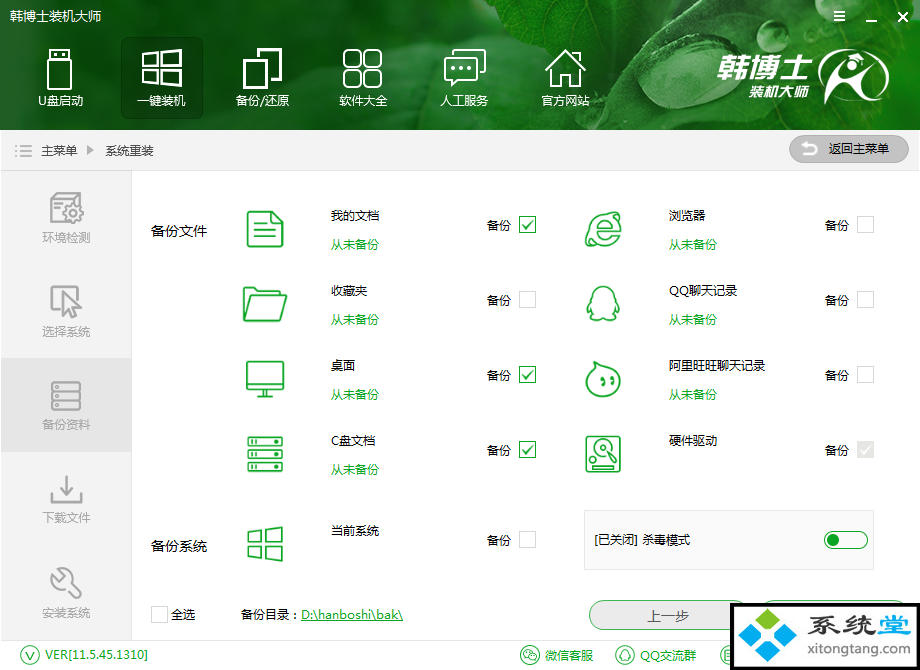920x670 pixels.
Task: Click the 我的文档 label text
Action: [355, 216]
